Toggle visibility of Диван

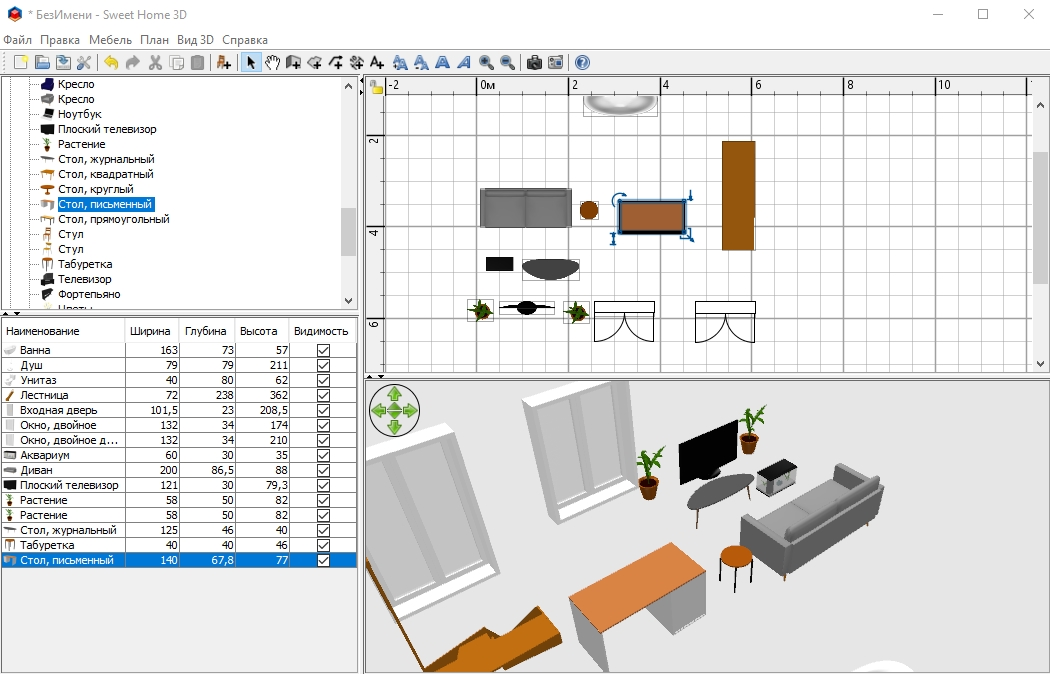pyautogui.click(x=323, y=470)
